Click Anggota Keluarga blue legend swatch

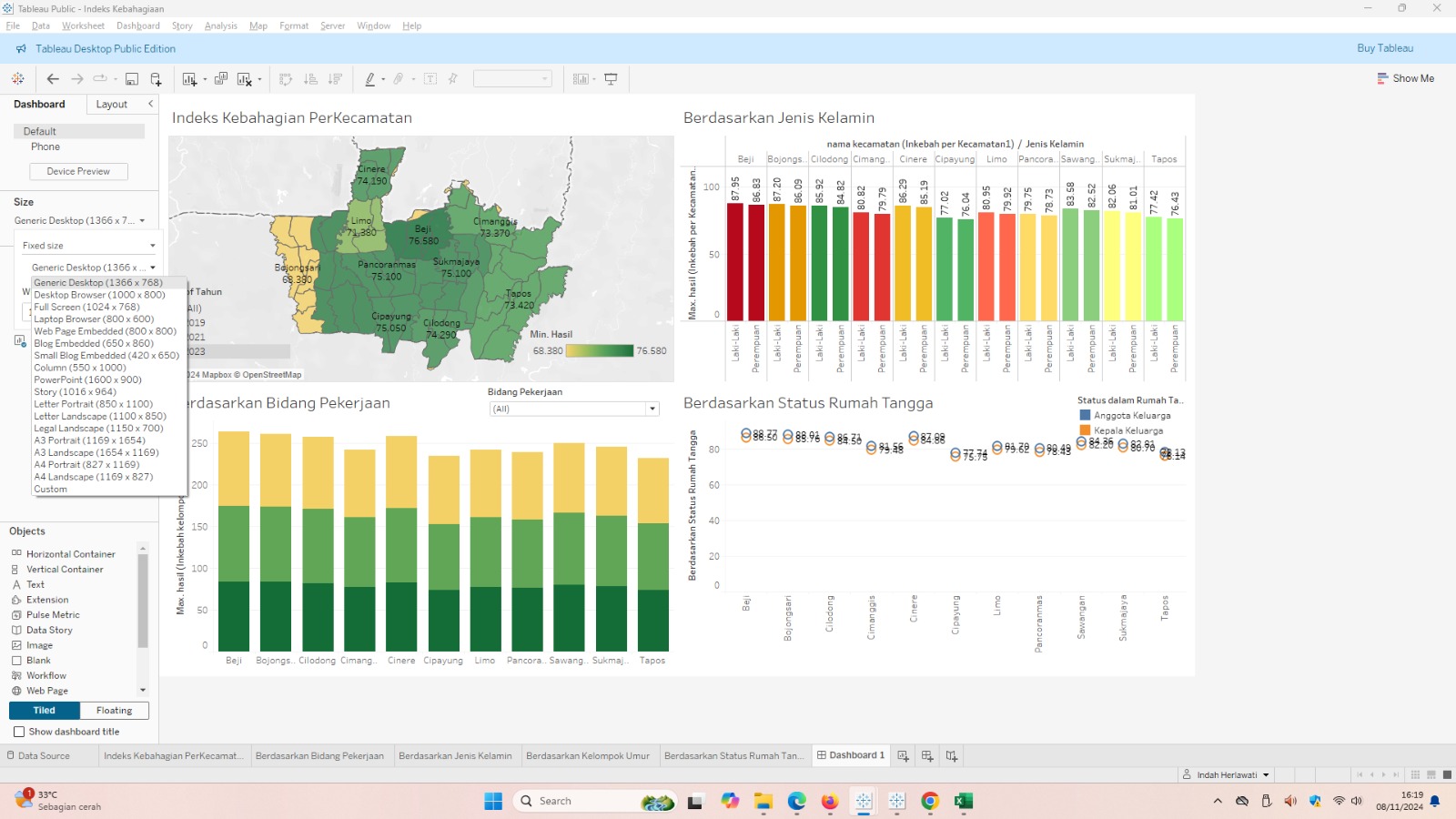click(x=1085, y=415)
